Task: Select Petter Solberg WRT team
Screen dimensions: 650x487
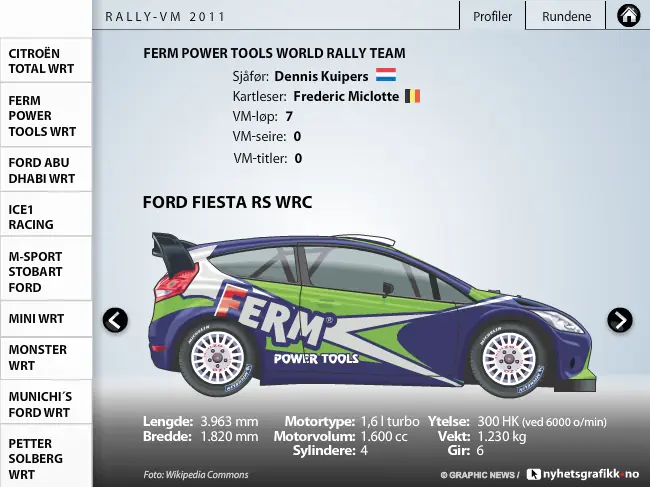Action: [x=46, y=458]
